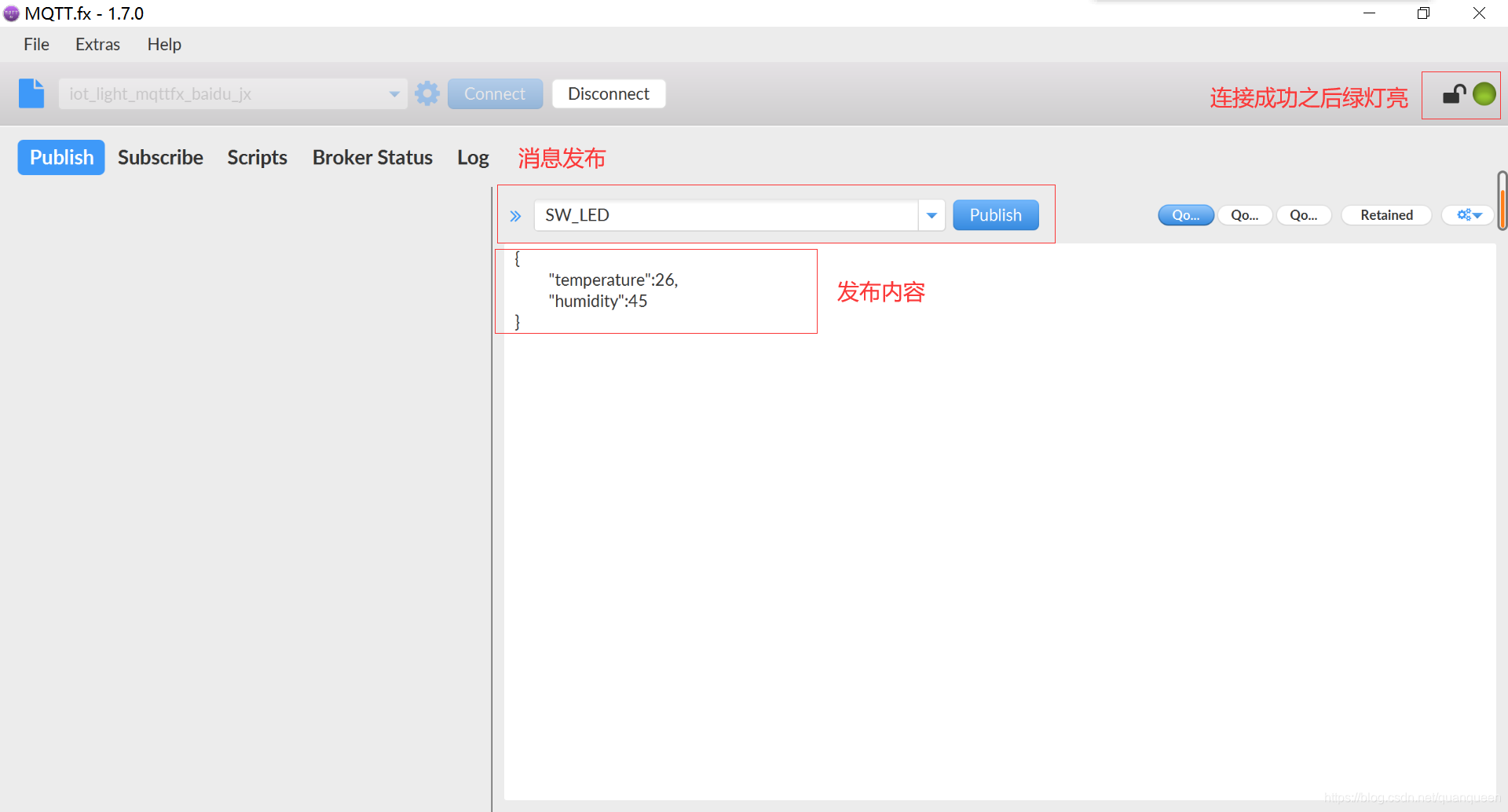This screenshot has height=812, width=1508.
Task: Open the publish options gears dropdown
Action: coord(1468,215)
